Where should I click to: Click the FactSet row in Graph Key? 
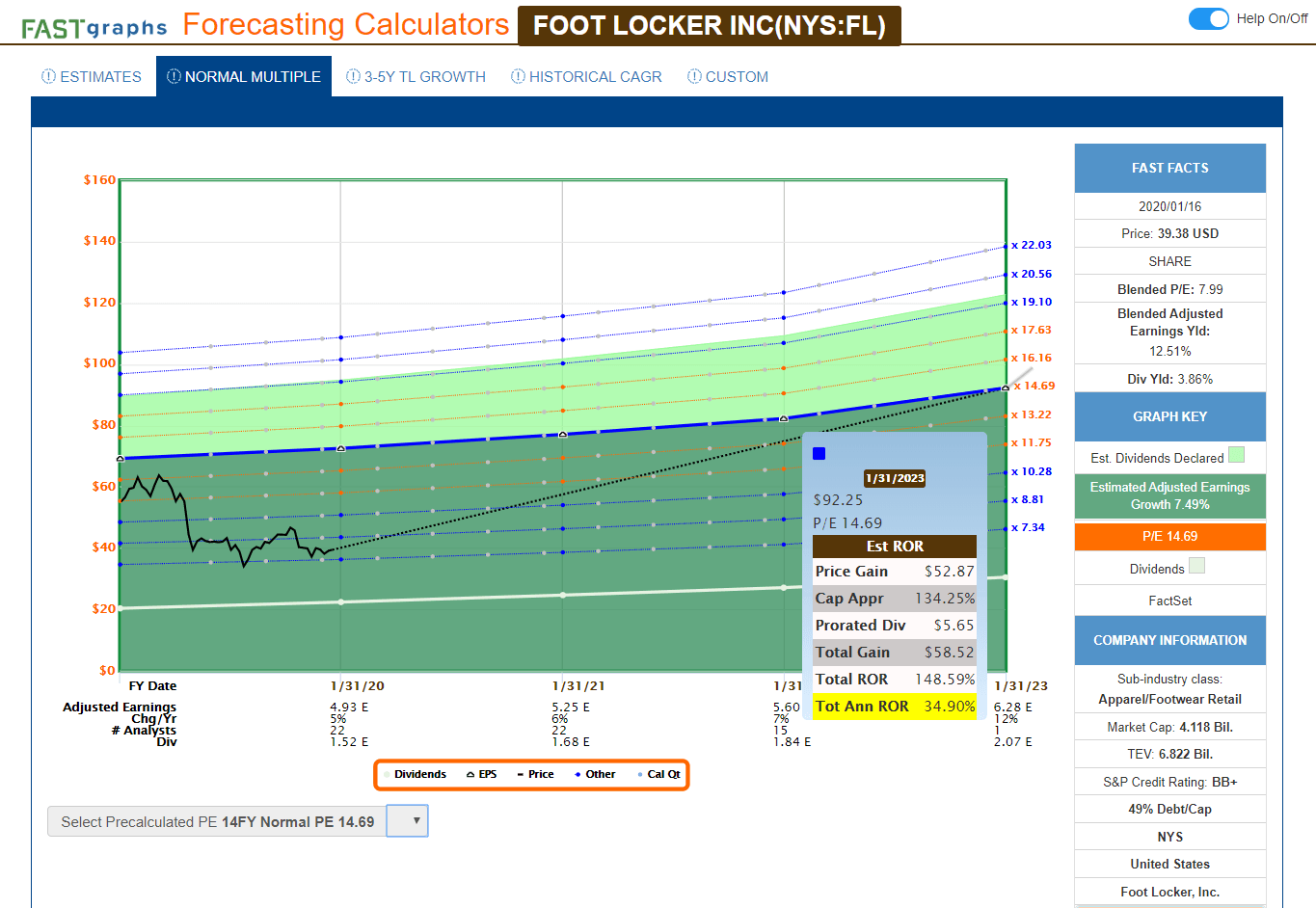(x=1170, y=601)
